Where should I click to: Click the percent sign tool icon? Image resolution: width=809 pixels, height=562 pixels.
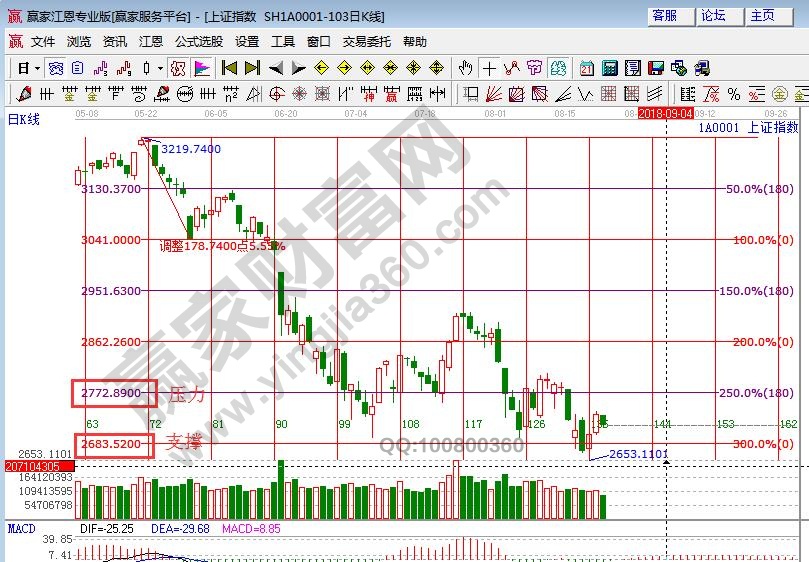(x=734, y=95)
